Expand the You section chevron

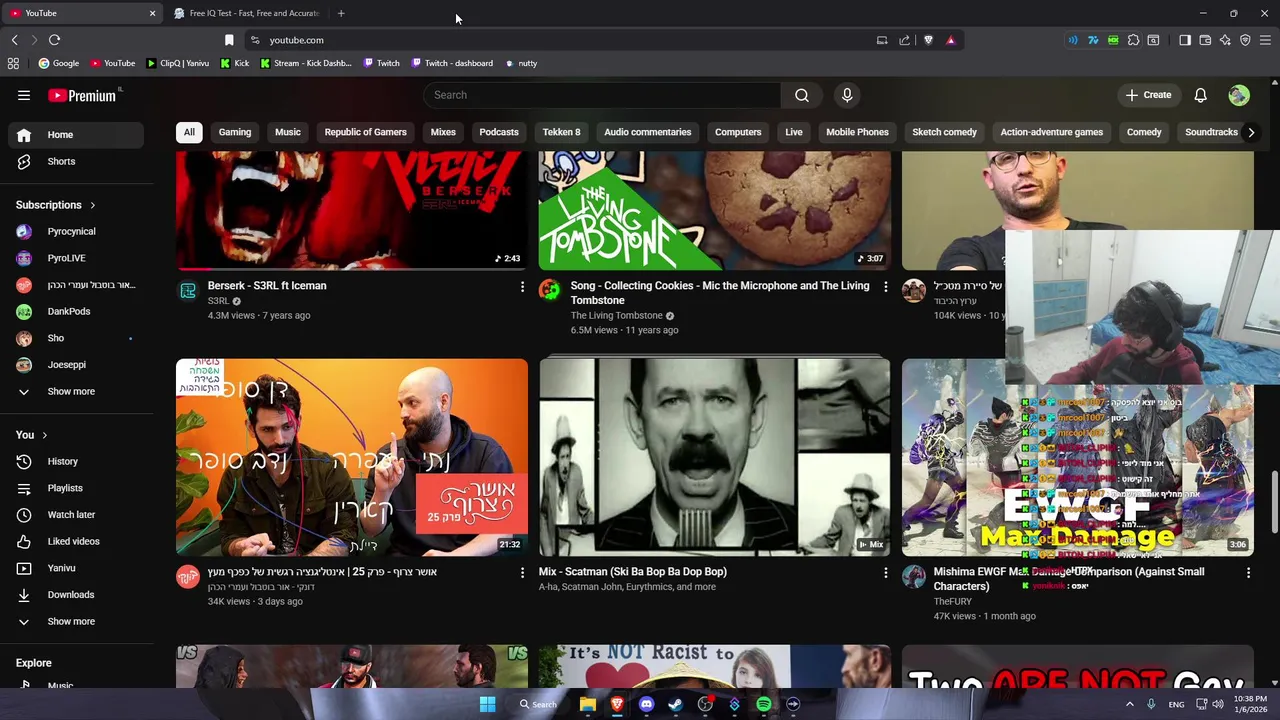point(44,435)
